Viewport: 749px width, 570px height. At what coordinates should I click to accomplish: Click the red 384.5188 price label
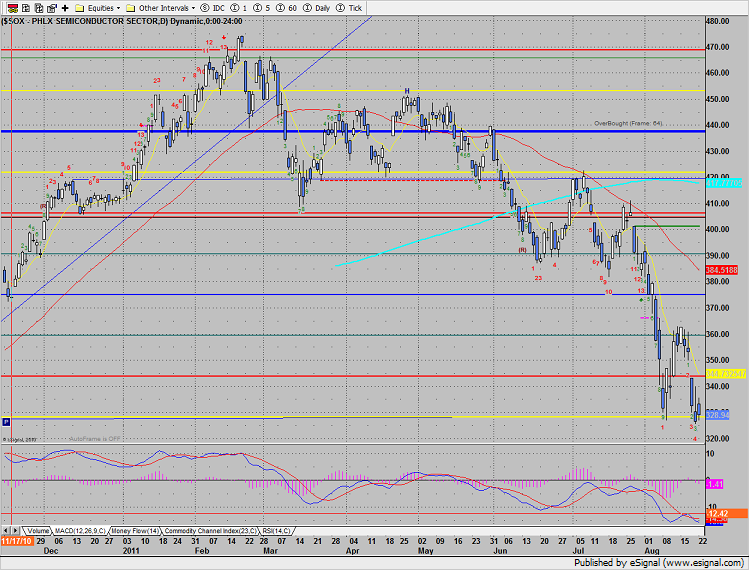coord(722,270)
